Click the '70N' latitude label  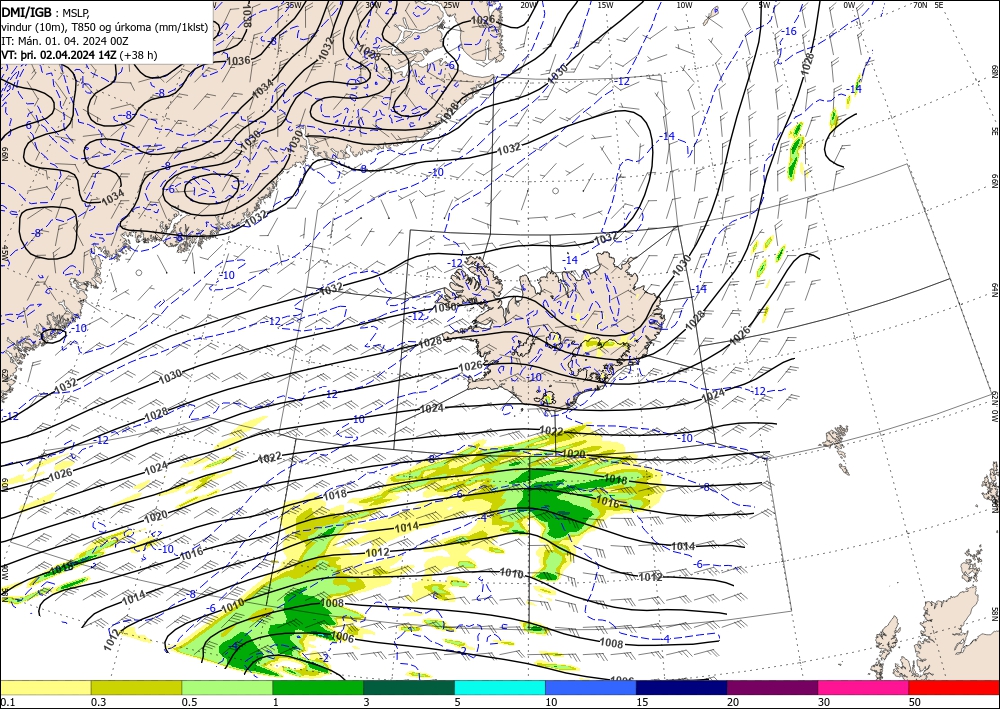pos(920,5)
